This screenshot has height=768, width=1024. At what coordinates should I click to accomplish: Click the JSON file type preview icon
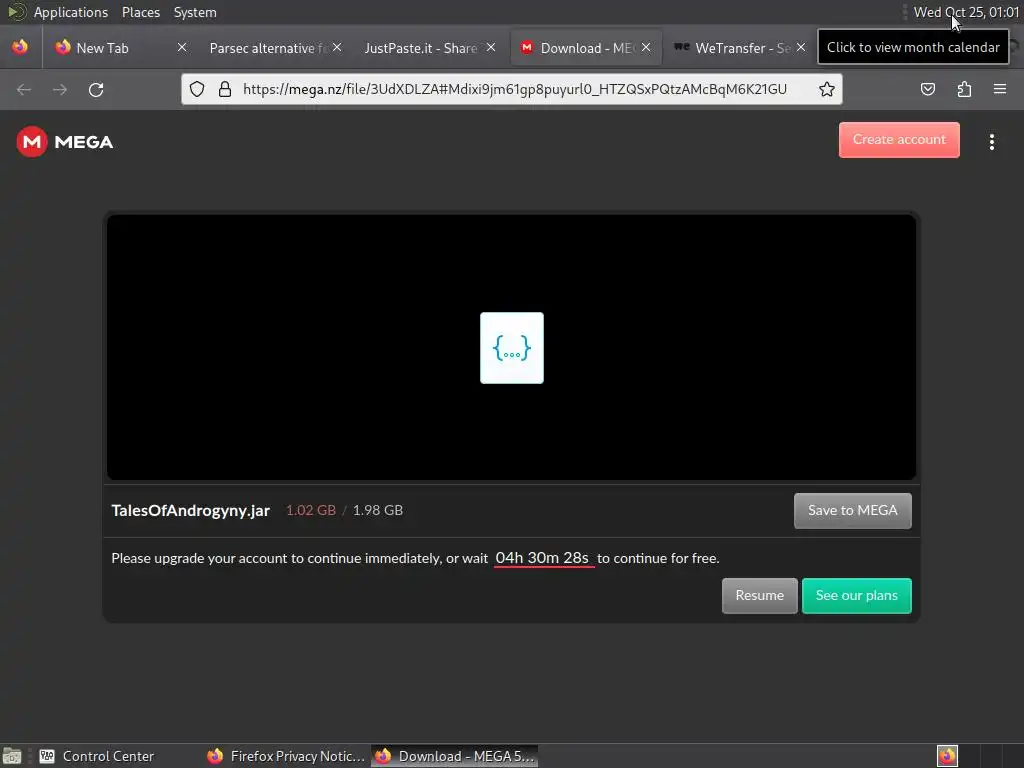tap(511, 347)
